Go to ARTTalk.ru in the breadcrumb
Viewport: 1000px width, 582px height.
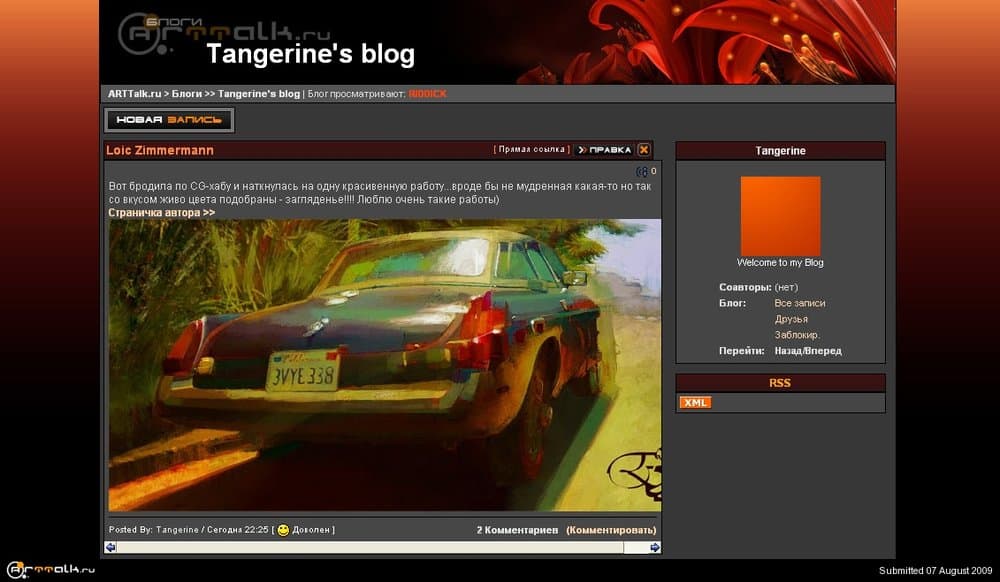tap(134, 94)
